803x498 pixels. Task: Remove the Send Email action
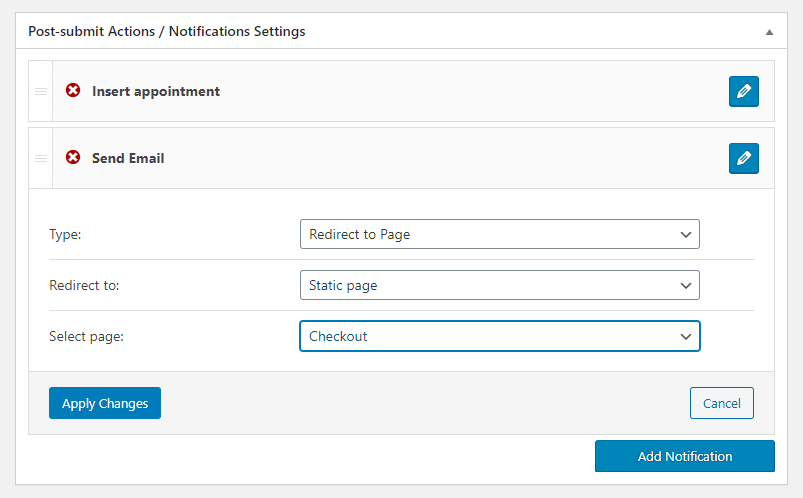pos(73,157)
